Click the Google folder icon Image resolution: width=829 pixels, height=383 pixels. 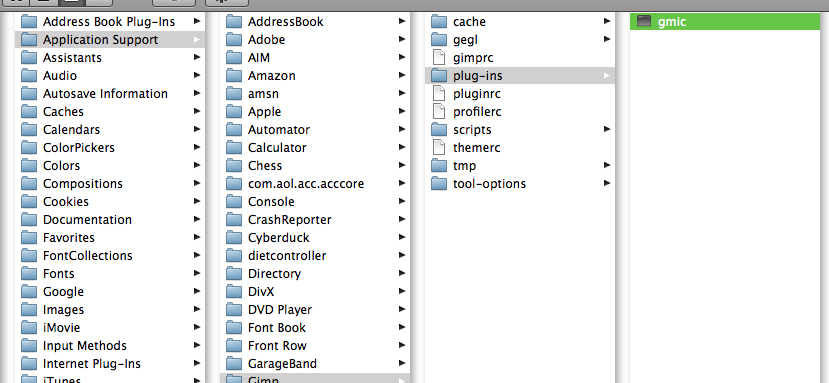click(x=29, y=291)
